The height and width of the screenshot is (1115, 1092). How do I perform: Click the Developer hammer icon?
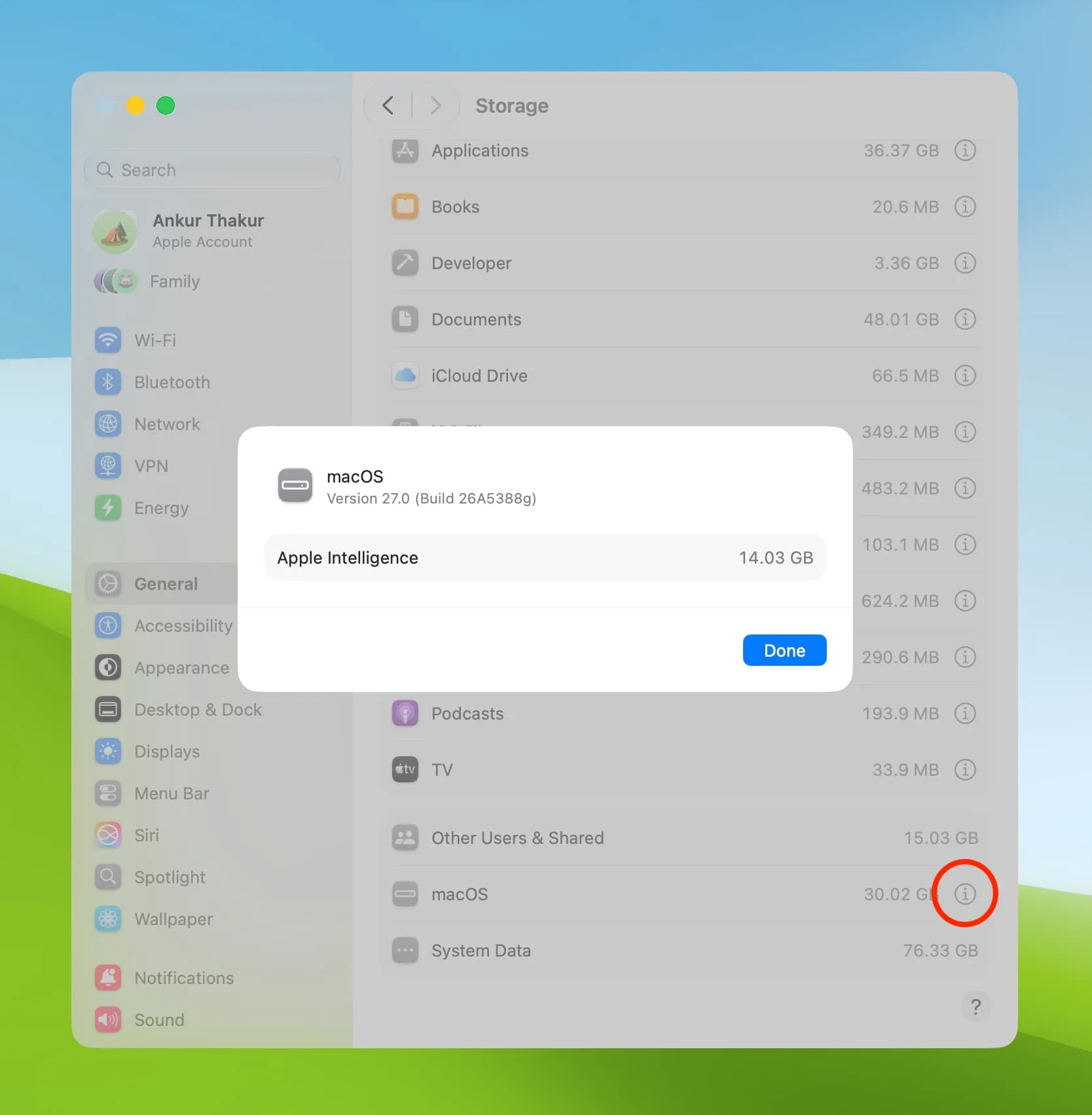pos(405,263)
